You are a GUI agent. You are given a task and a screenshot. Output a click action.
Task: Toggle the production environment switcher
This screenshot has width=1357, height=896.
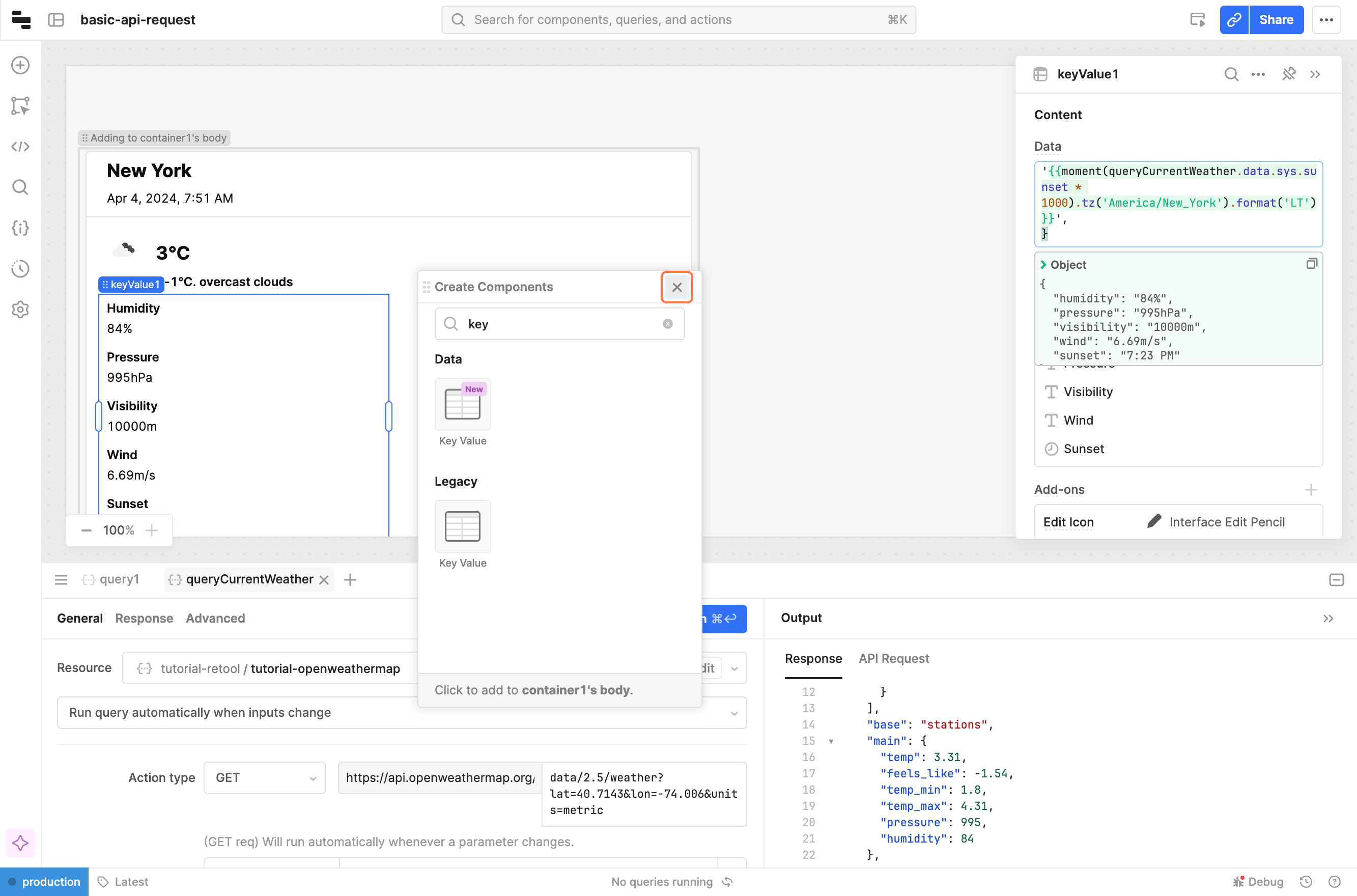coord(45,881)
